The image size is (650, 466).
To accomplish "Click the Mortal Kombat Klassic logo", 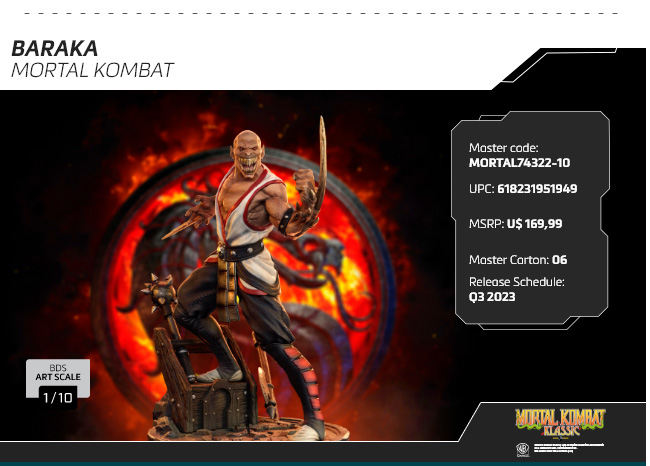I will (x=560, y=422).
